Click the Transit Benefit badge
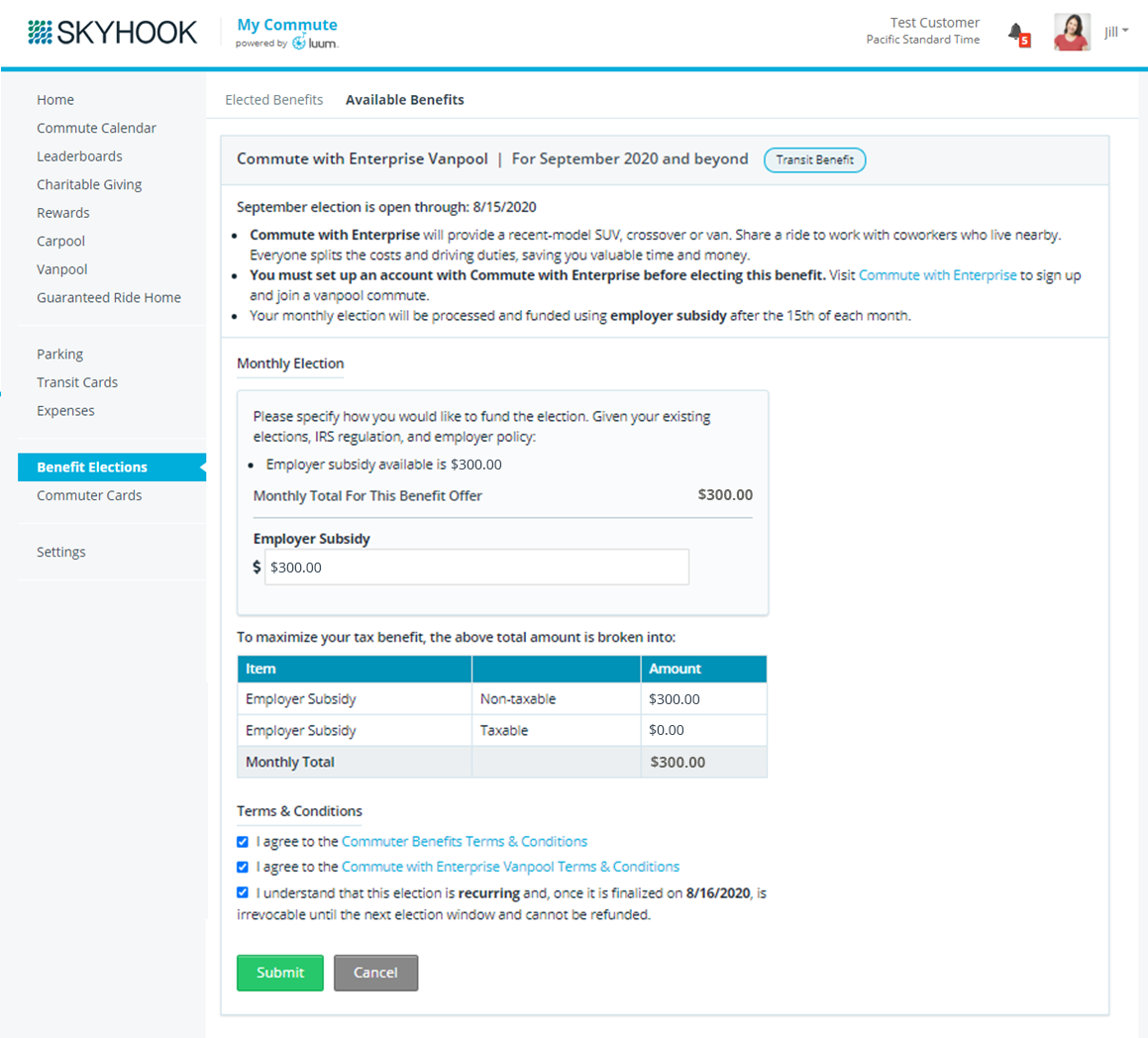This screenshot has width=1148, height=1038. point(815,159)
